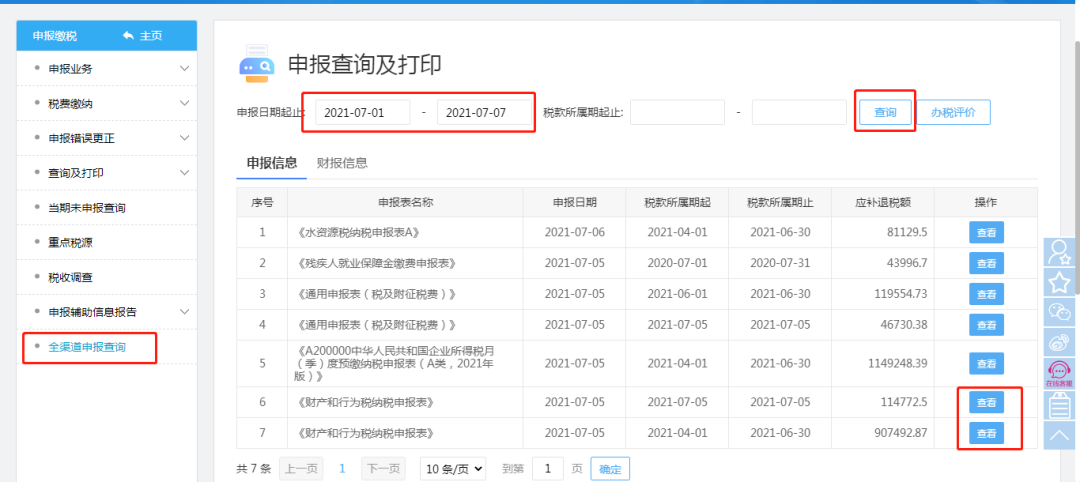Click the 税款所属期 end date field
Screen dimensions: 1080x482
coord(799,112)
